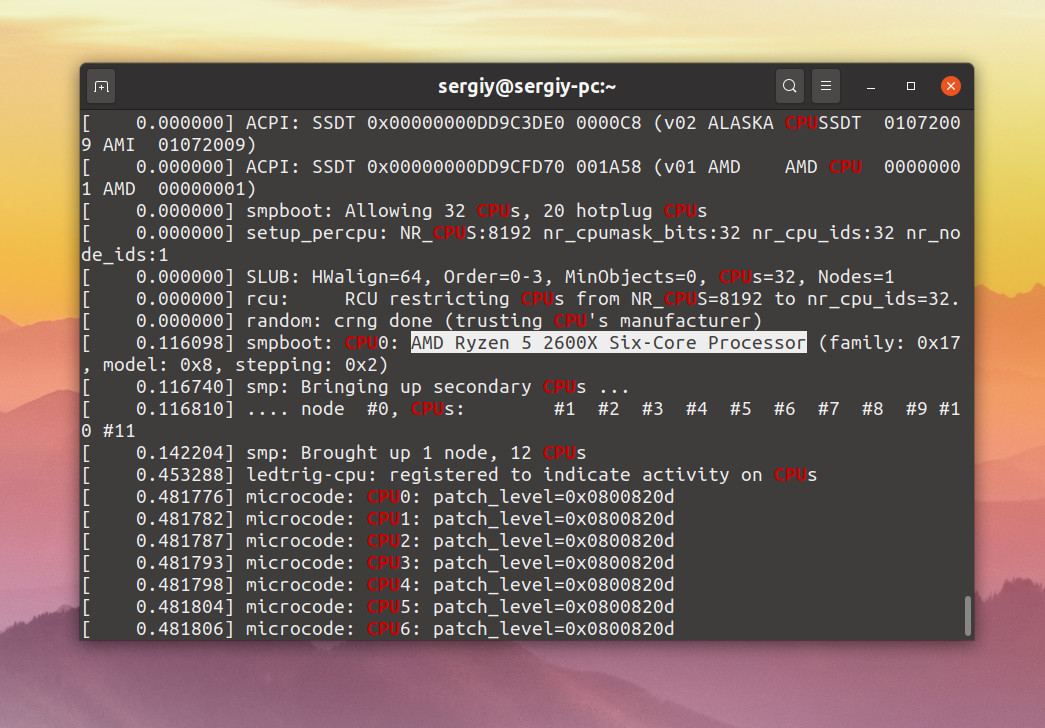Click the setup_percpu: NR_CPUS:8192 line
The image size is (1045, 728).
521,244
